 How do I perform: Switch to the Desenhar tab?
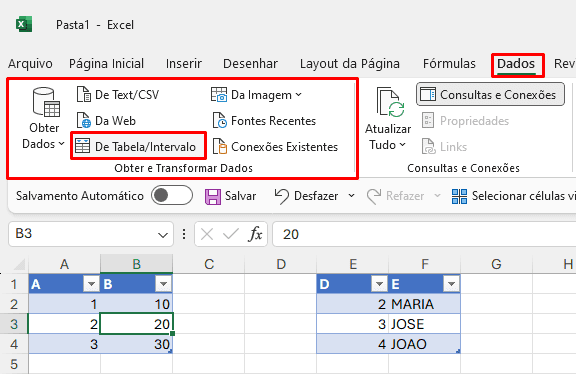(250, 64)
